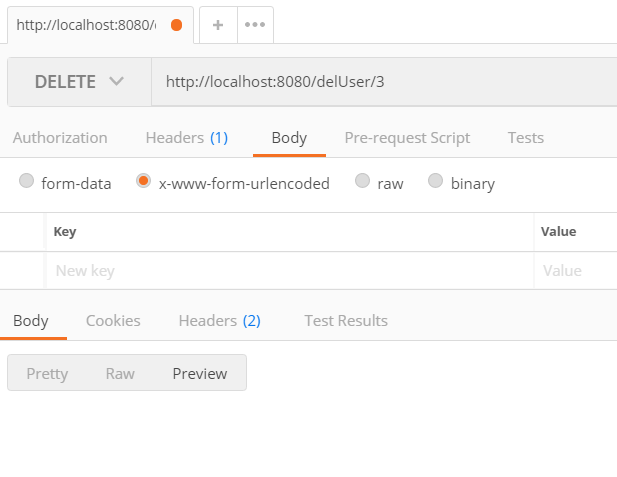Switch to Pre-request Script tab
This screenshot has height=477, width=617.
click(x=407, y=138)
